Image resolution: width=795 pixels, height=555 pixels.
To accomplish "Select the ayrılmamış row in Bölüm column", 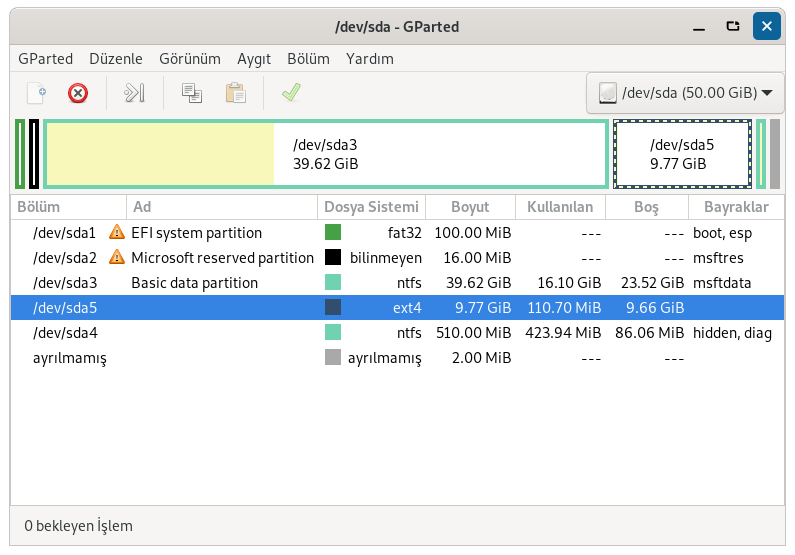I will (x=70, y=358).
